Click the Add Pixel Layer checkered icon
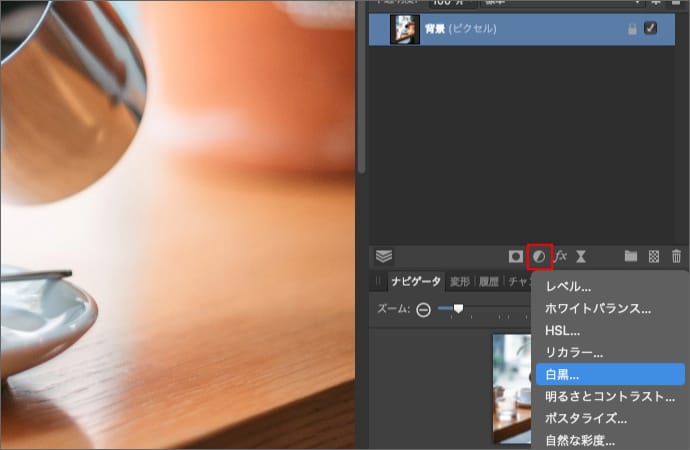 click(x=654, y=256)
